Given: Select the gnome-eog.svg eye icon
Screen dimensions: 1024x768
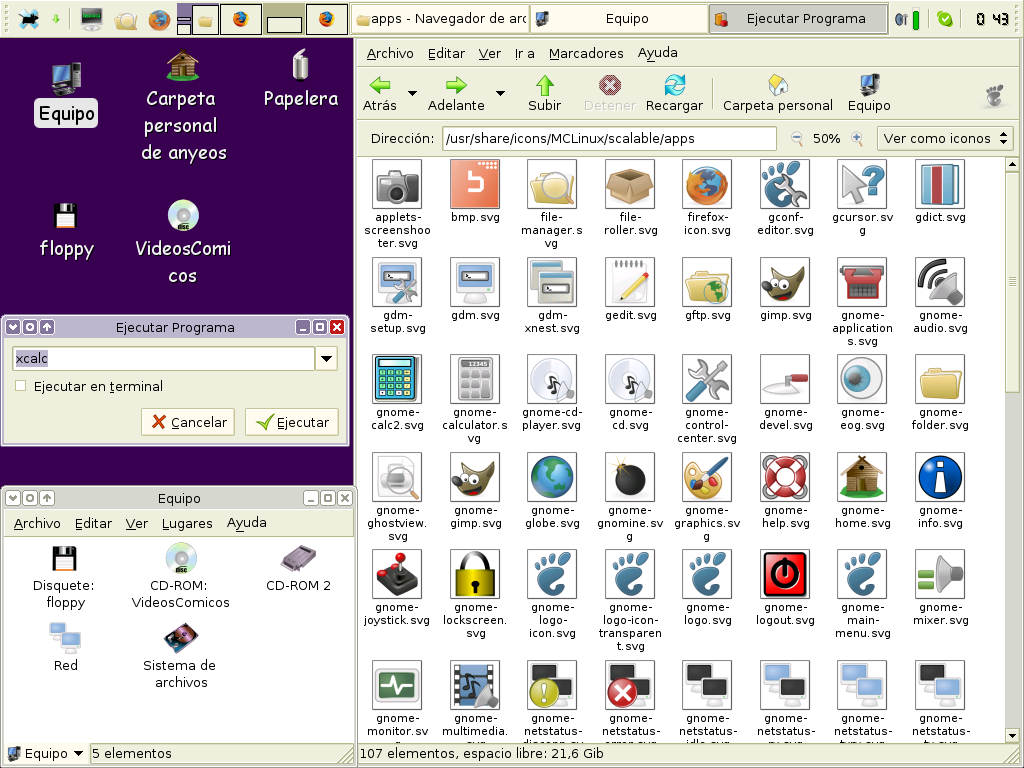Looking at the screenshot, I should [x=862, y=379].
